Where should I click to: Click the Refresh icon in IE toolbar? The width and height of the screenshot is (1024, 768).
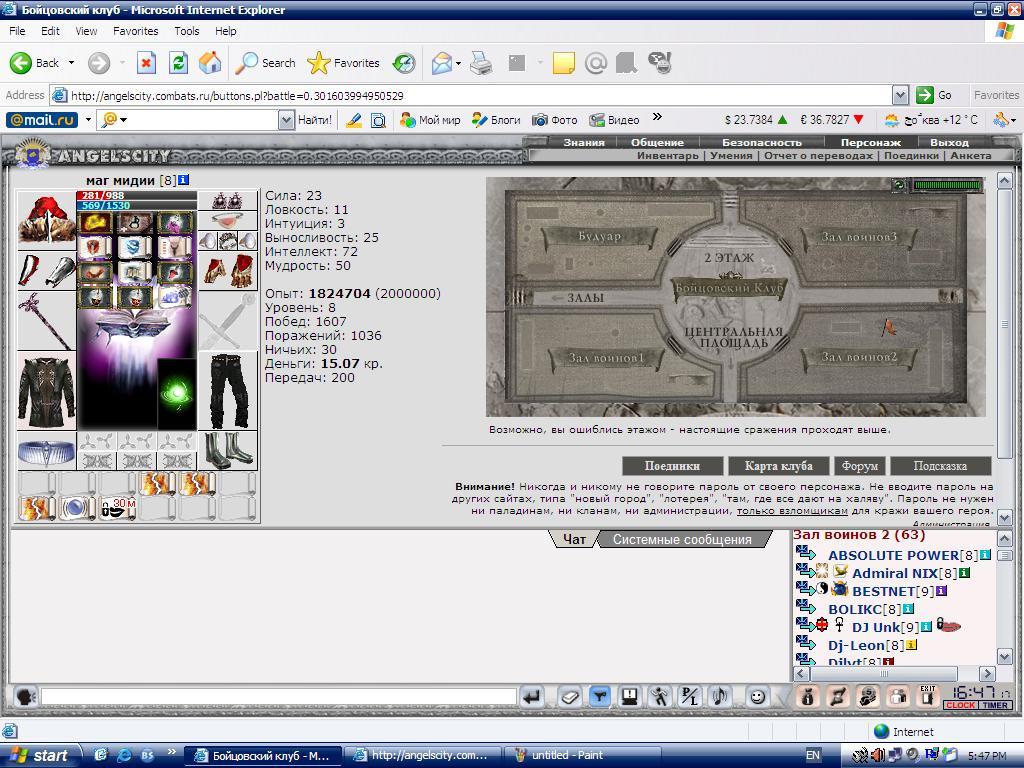pos(178,63)
